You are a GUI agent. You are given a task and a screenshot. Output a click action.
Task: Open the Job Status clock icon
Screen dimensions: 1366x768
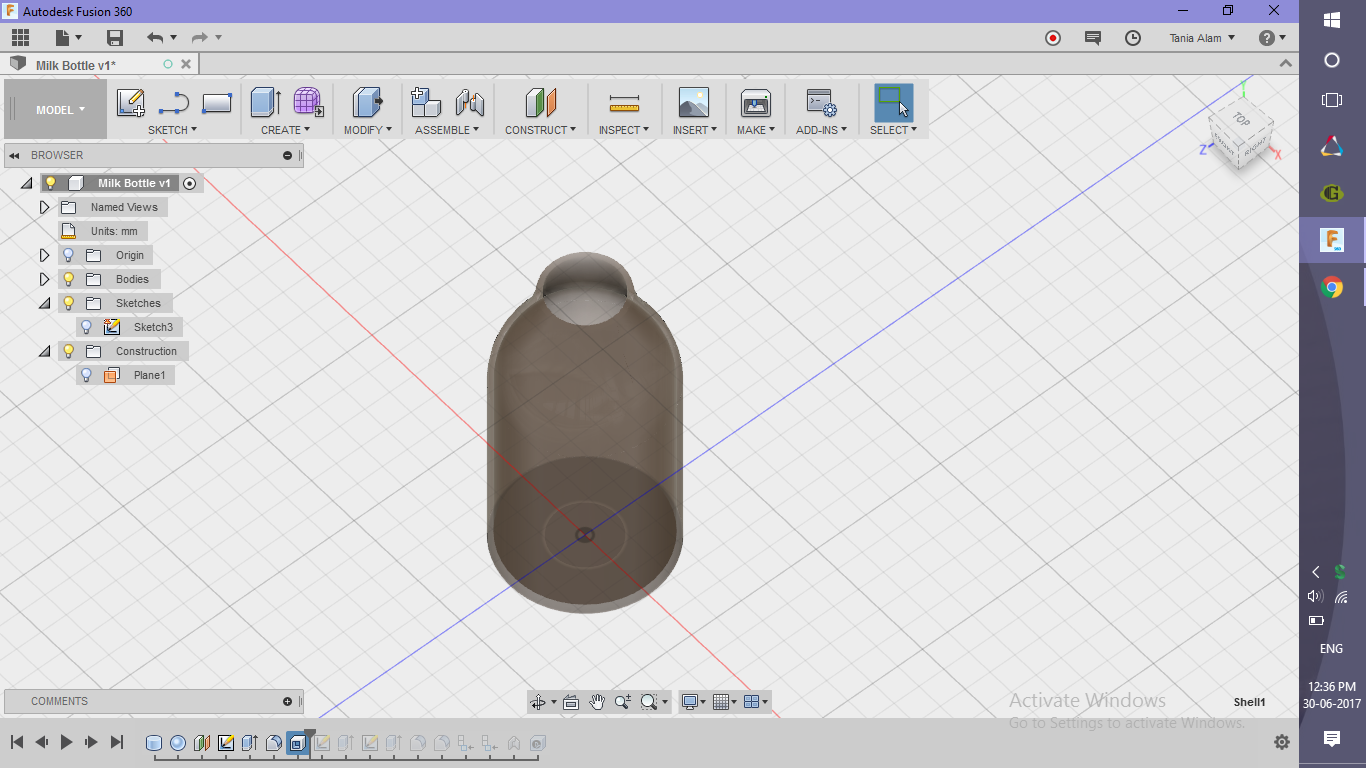(1133, 38)
